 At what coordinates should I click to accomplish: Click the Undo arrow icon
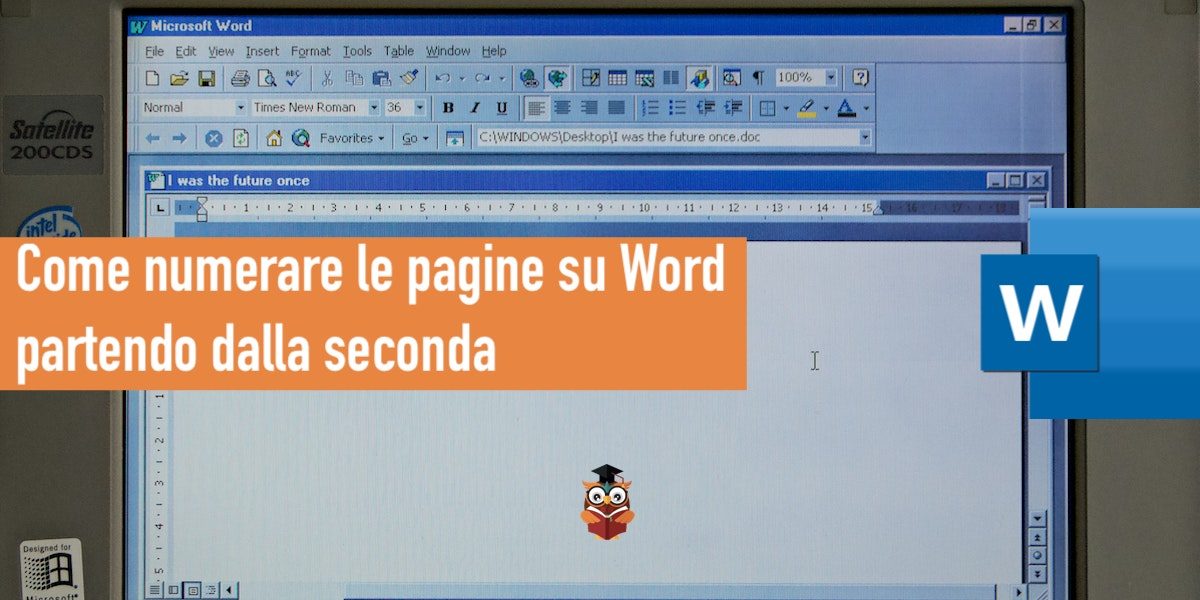click(x=442, y=77)
